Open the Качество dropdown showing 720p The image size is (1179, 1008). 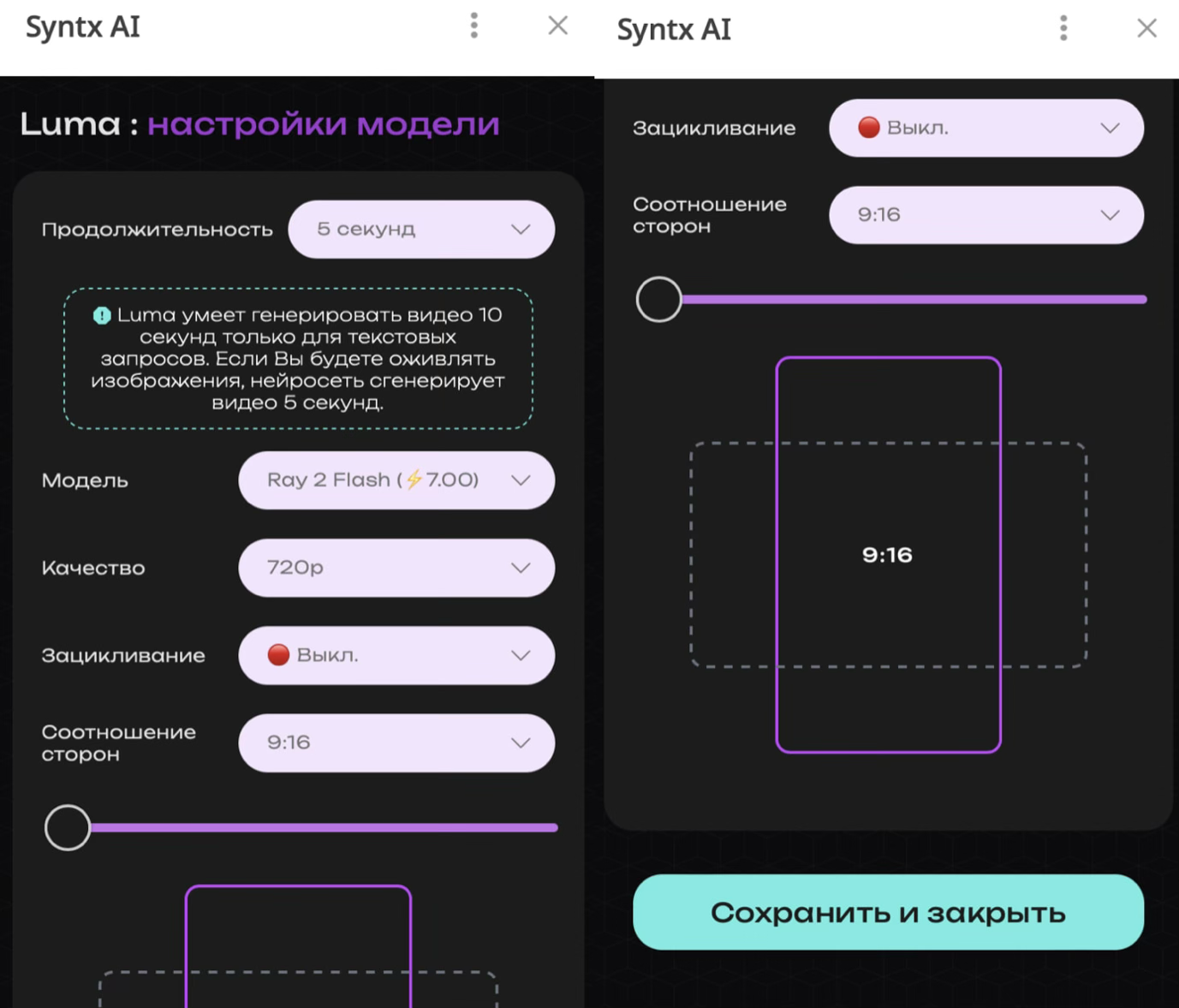click(x=396, y=568)
